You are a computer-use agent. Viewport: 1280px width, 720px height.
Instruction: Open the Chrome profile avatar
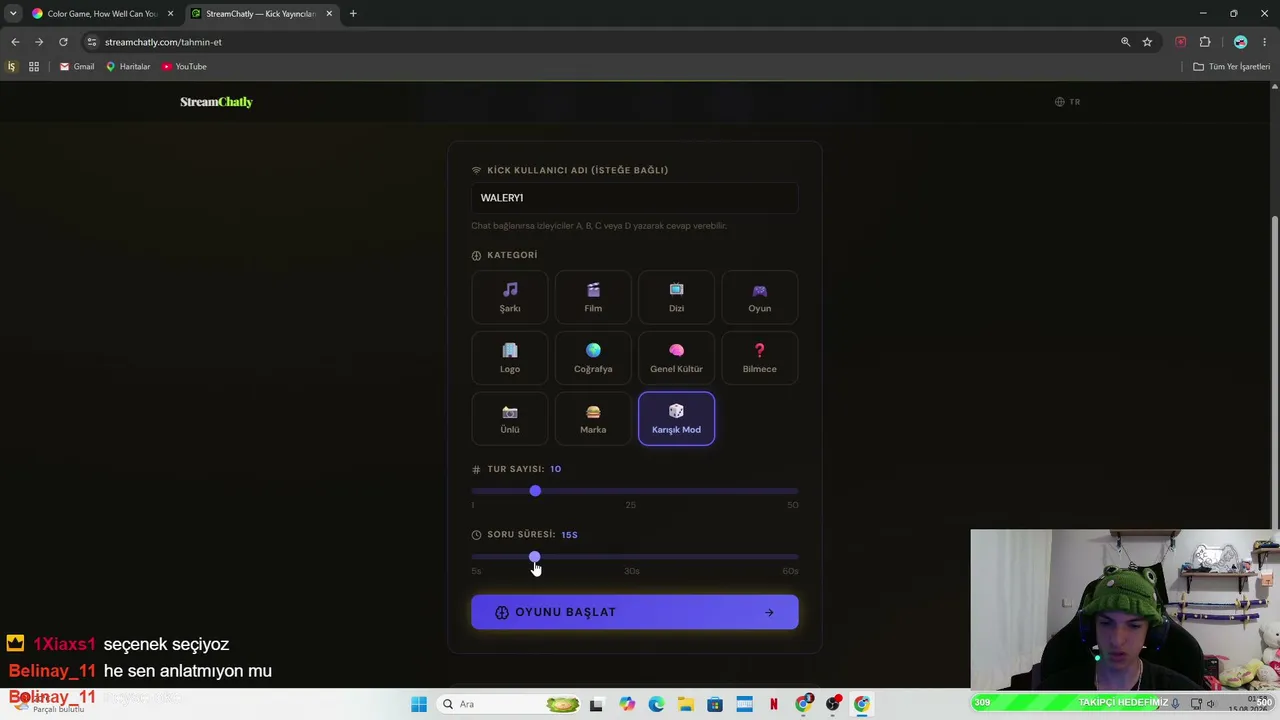pos(1241,42)
